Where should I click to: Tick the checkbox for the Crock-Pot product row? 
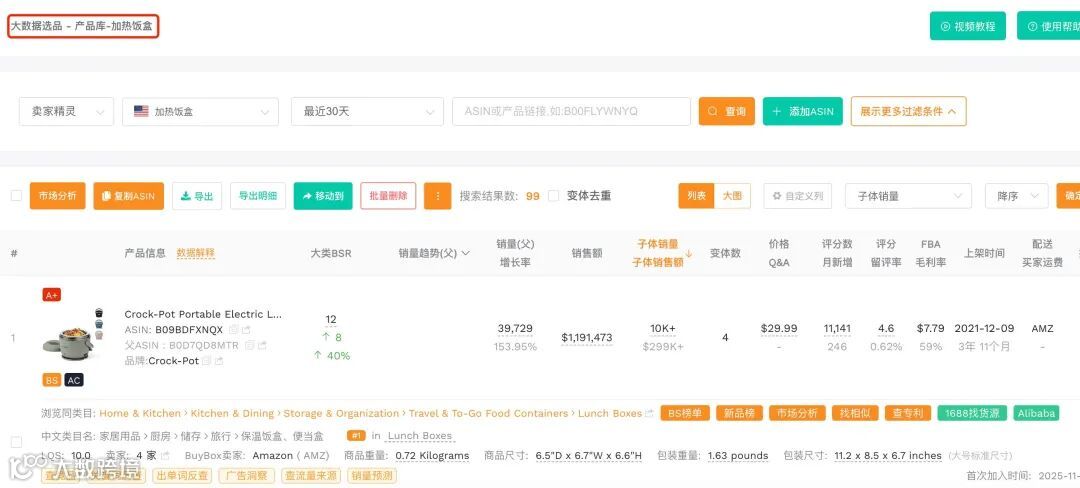(x=17, y=441)
